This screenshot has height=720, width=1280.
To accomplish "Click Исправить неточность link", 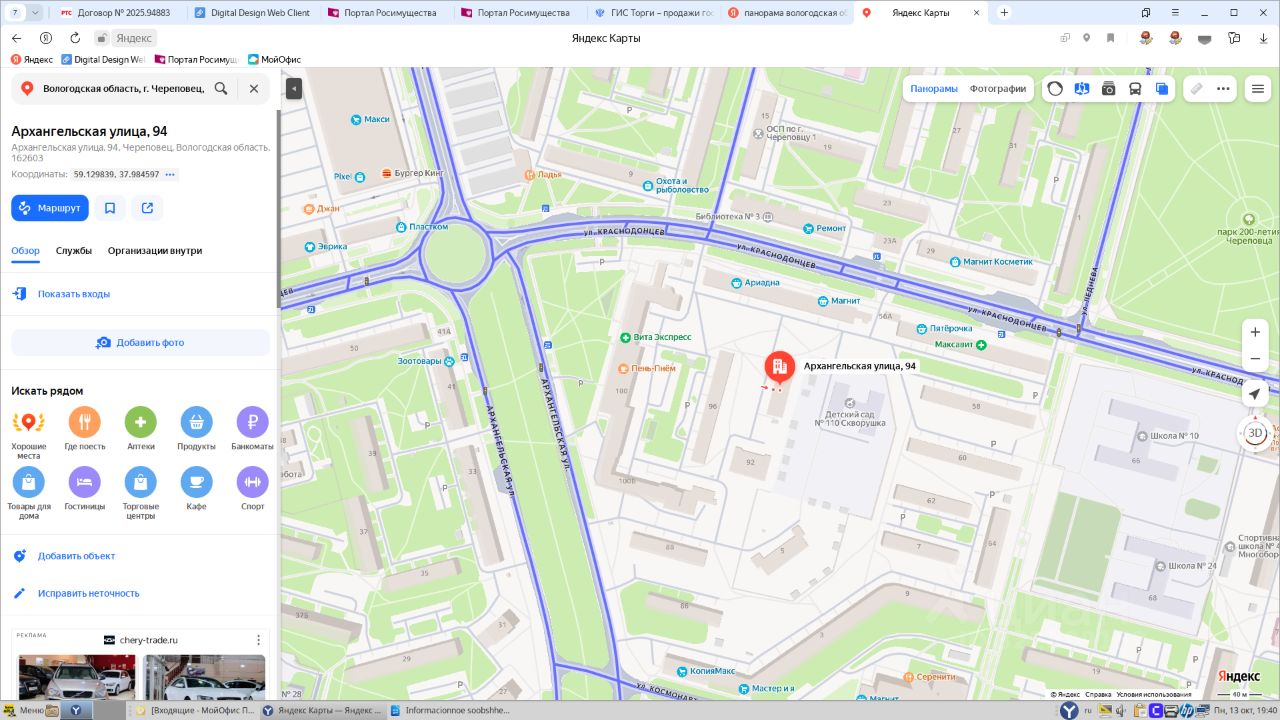I will pos(88,593).
